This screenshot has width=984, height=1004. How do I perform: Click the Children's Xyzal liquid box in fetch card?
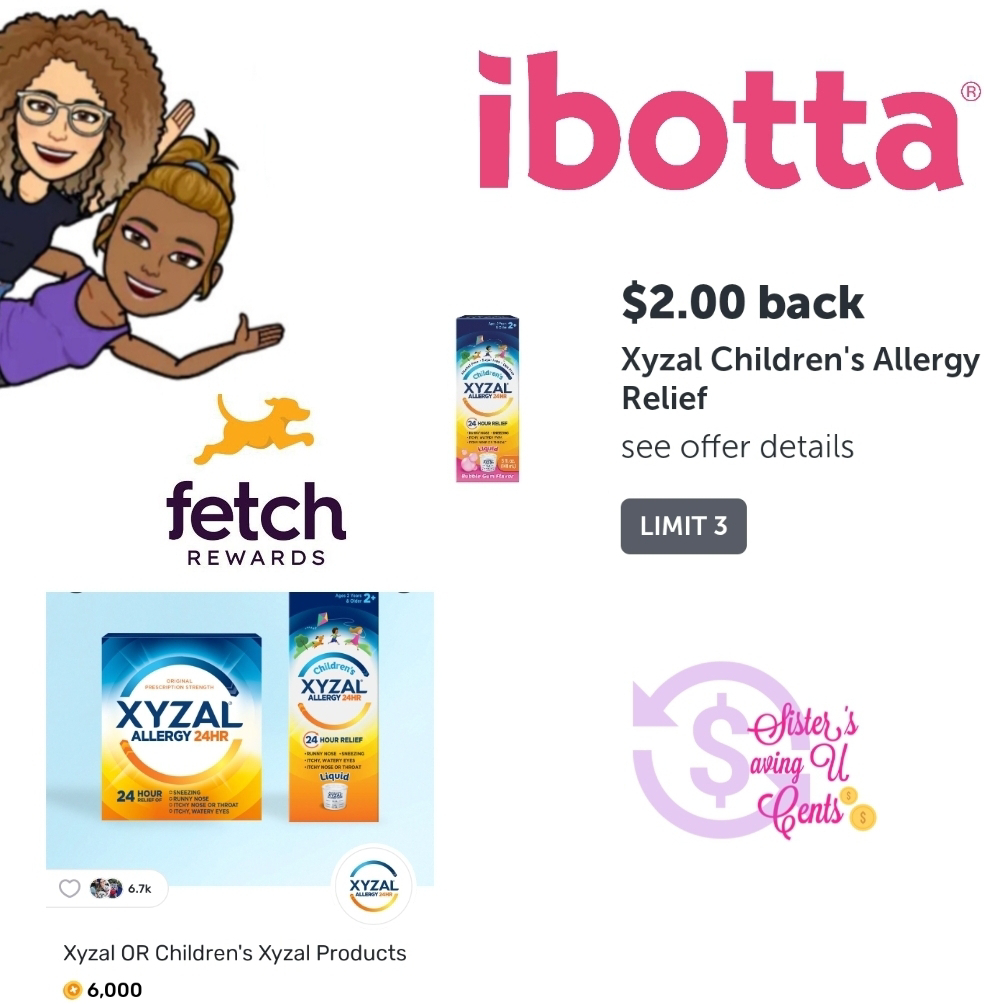point(334,707)
